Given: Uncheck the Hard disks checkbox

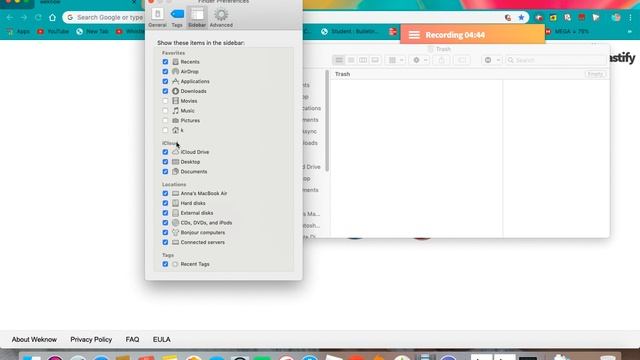Looking at the screenshot, I should pyautogui.click(x=165, y=203).
